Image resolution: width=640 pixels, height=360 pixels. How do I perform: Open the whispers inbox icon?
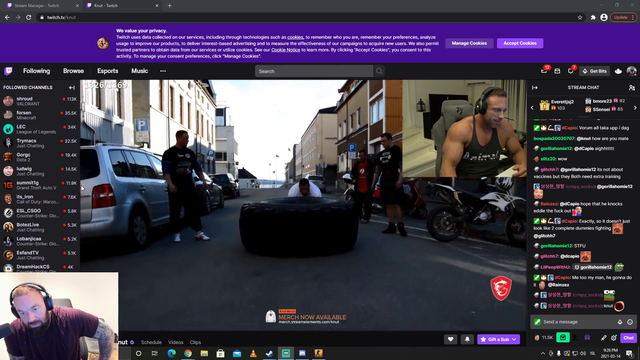[x=557, y=71]
